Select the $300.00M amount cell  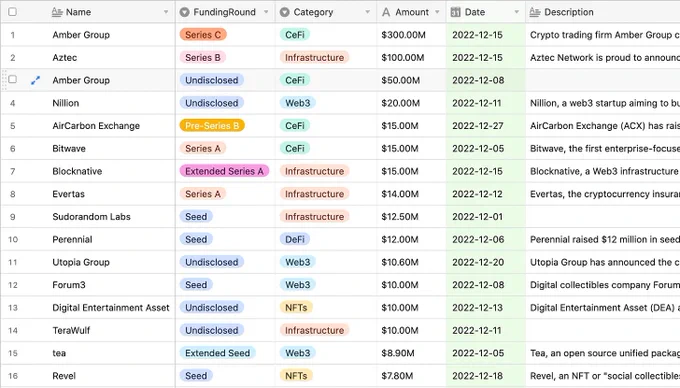coord(411,35)
